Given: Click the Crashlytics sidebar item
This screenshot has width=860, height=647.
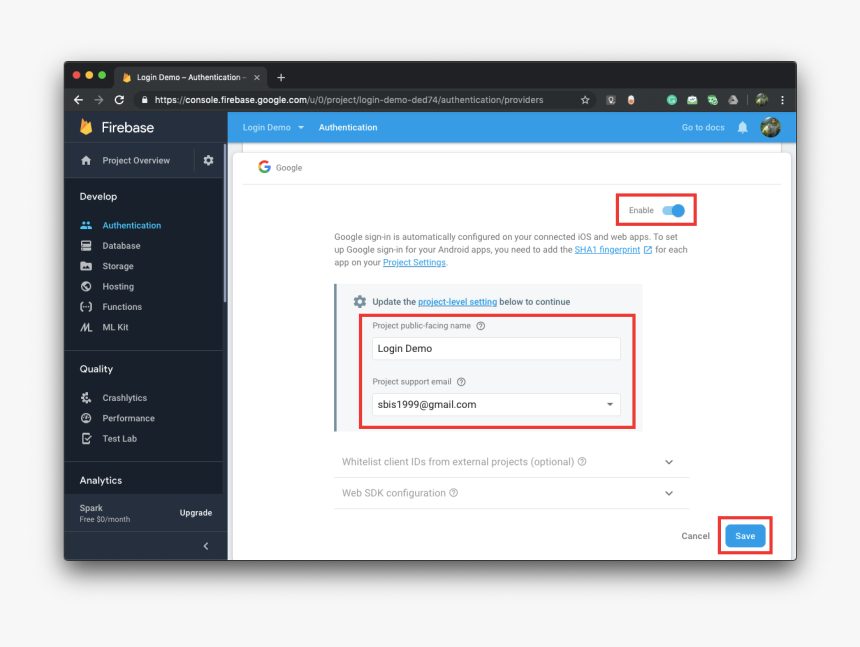Looking at the screenshot, I should click(x=125, y=398).
